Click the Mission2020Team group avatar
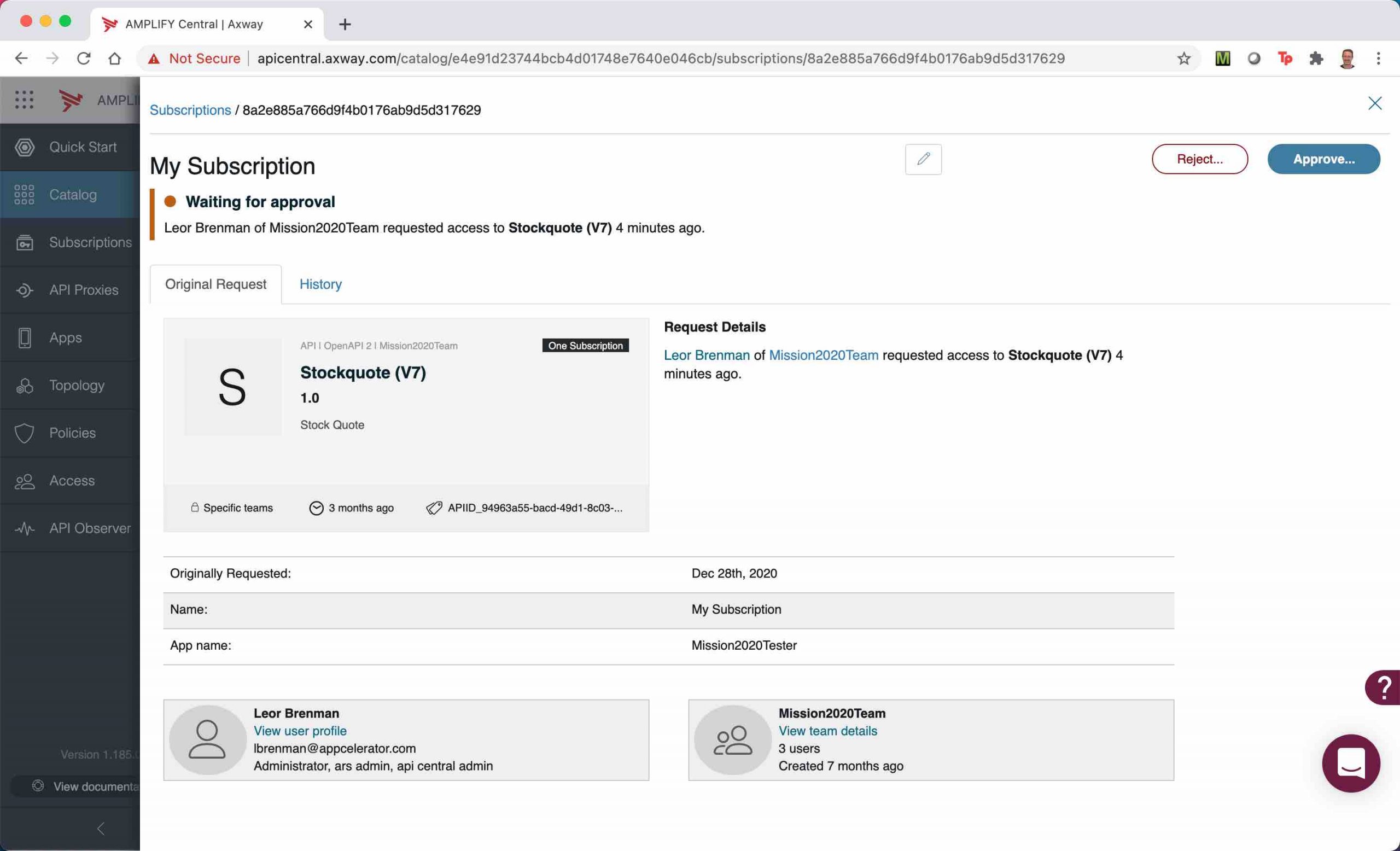Image resolution: width=1400 pixels, height=851 pixels. 732,739
